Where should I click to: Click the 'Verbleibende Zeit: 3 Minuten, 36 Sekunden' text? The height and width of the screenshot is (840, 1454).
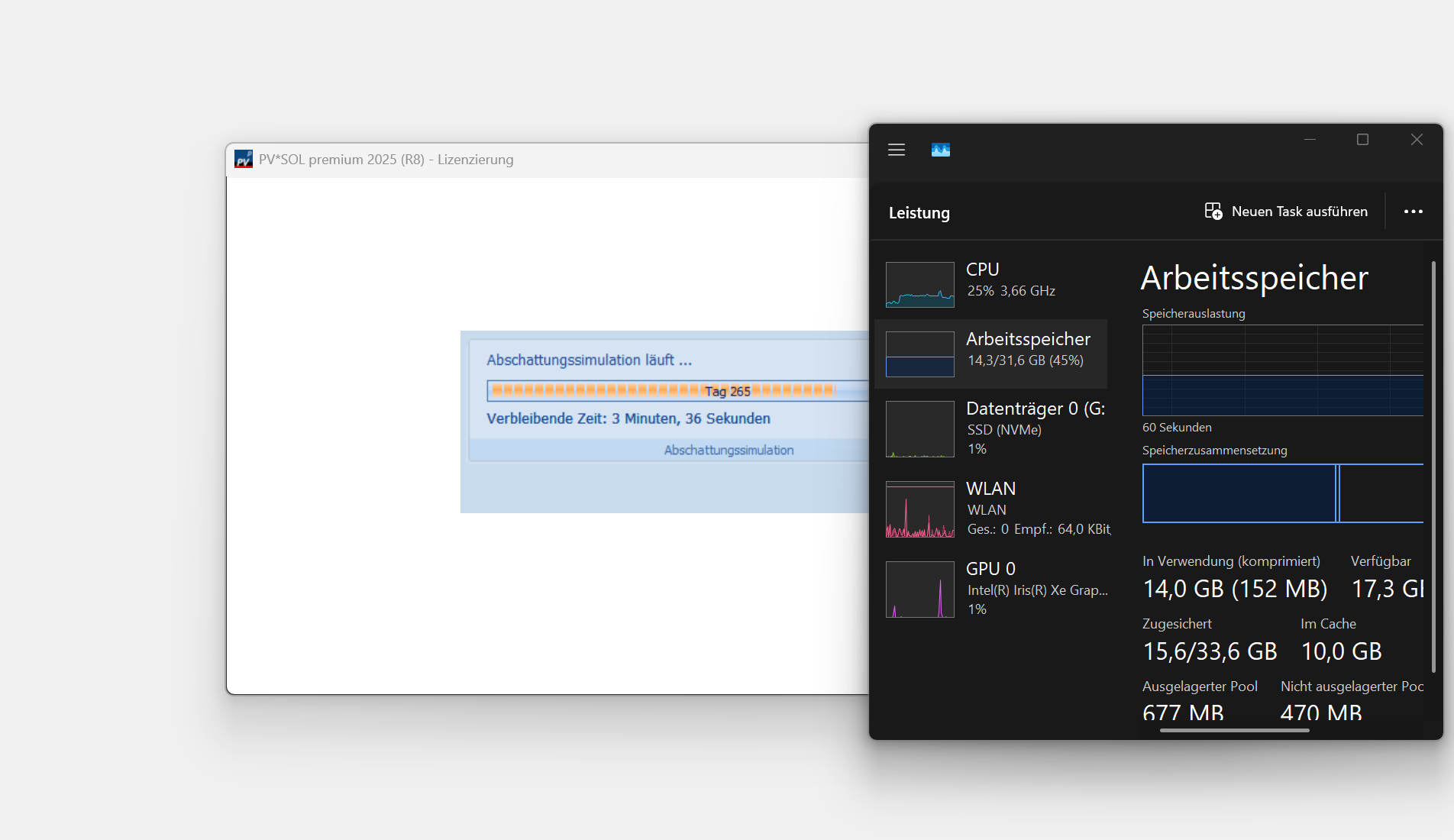pos(628,418)
